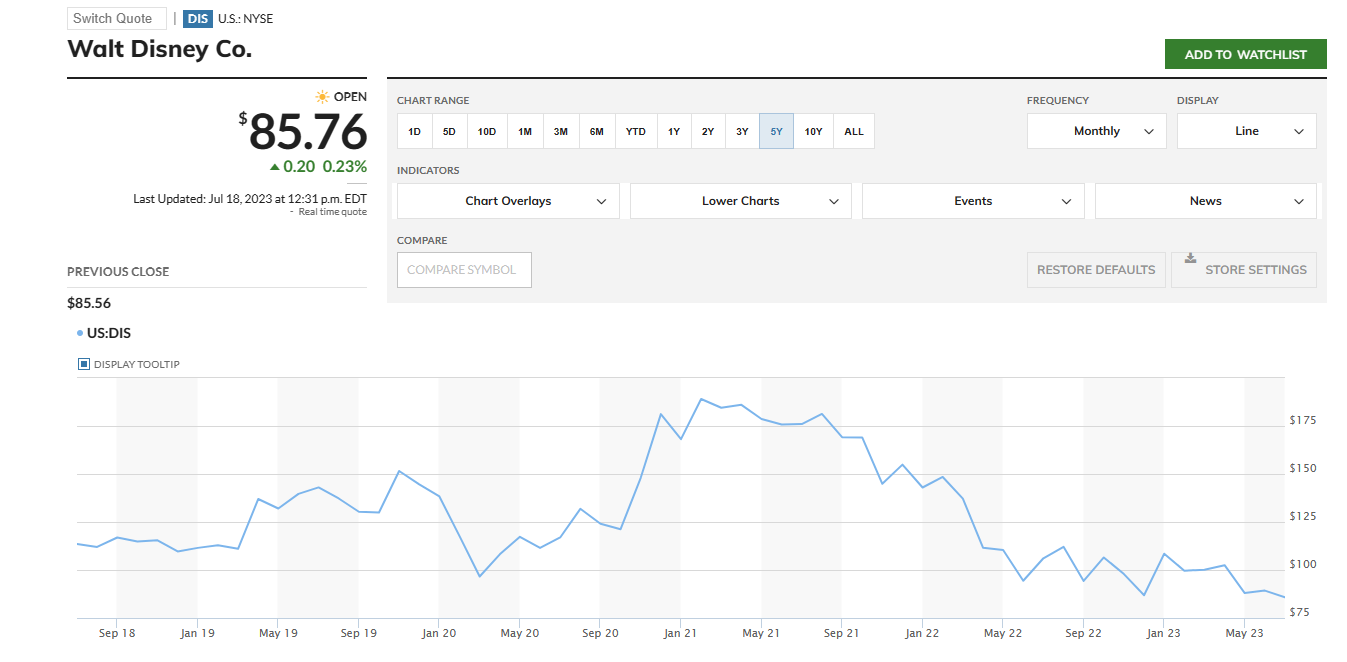Screen dimensions: 1347x662
Task: Open the Frequency Monthly dropdown
Action: coord(1096,131)
